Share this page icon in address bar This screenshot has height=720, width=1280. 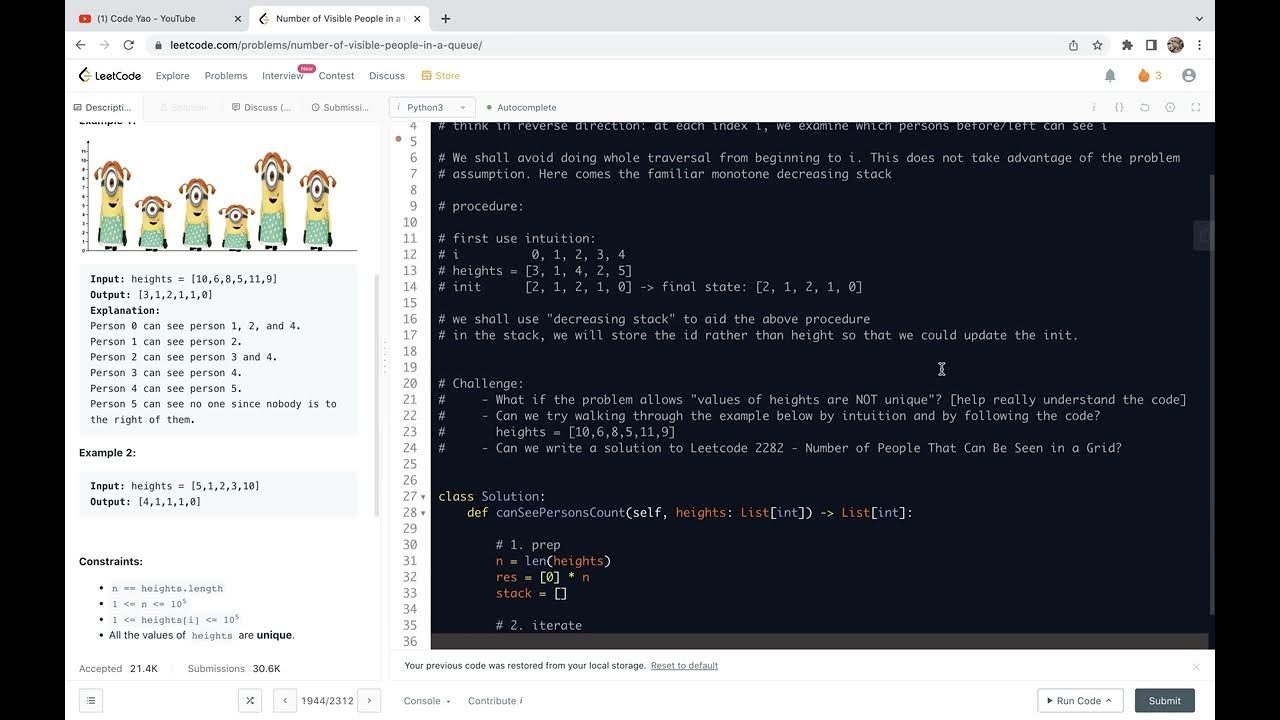1073,45
